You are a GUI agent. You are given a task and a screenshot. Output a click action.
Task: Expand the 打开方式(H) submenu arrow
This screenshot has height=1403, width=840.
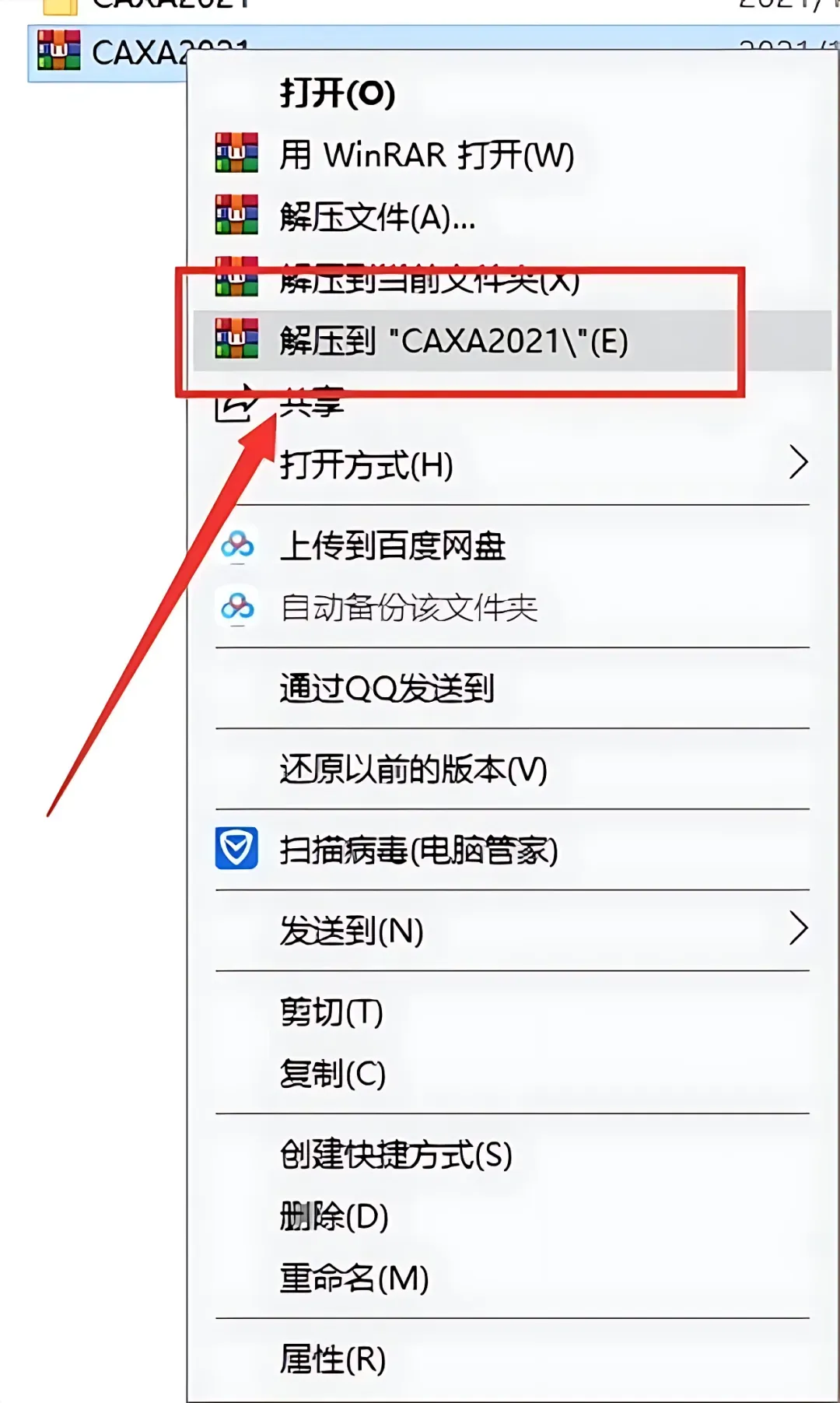click(798, 462)
